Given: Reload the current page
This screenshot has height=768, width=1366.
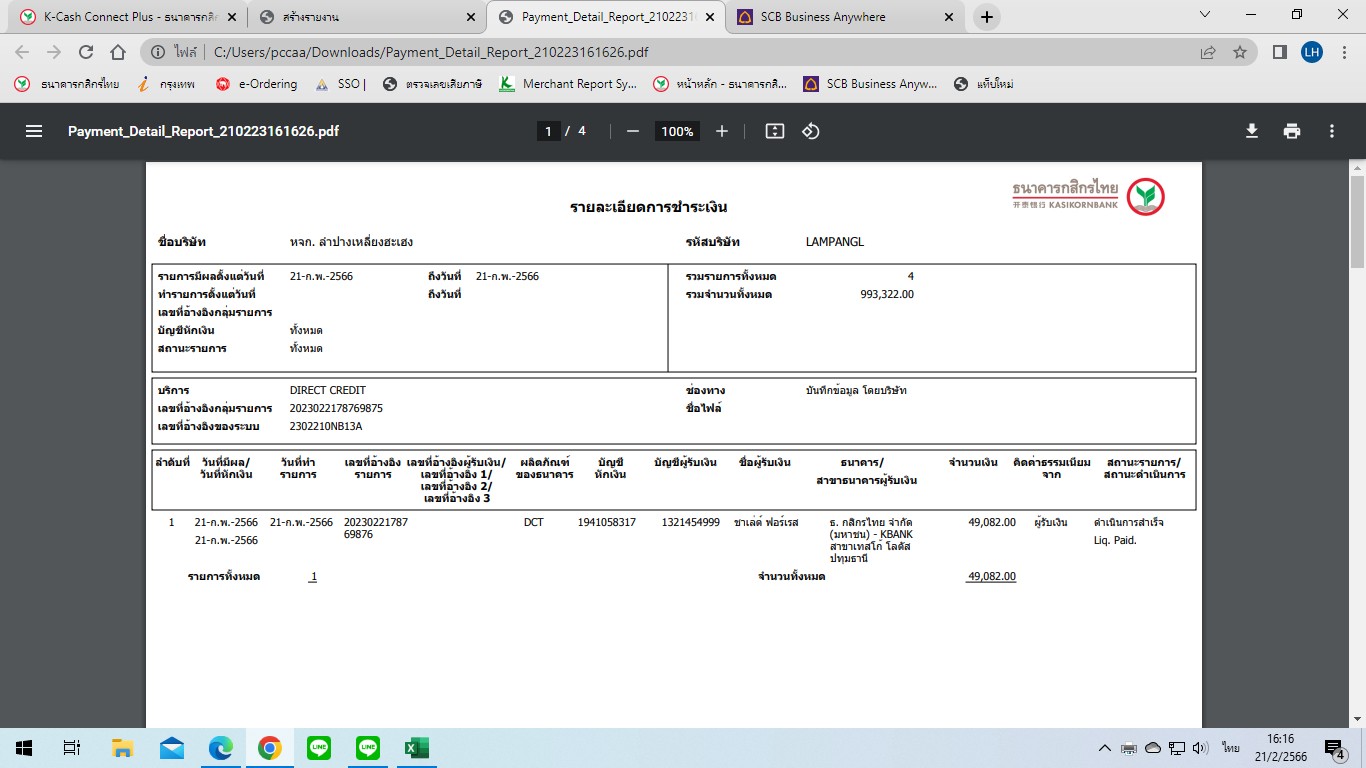Looking at the screenshot, I should [x=86, y=52].
